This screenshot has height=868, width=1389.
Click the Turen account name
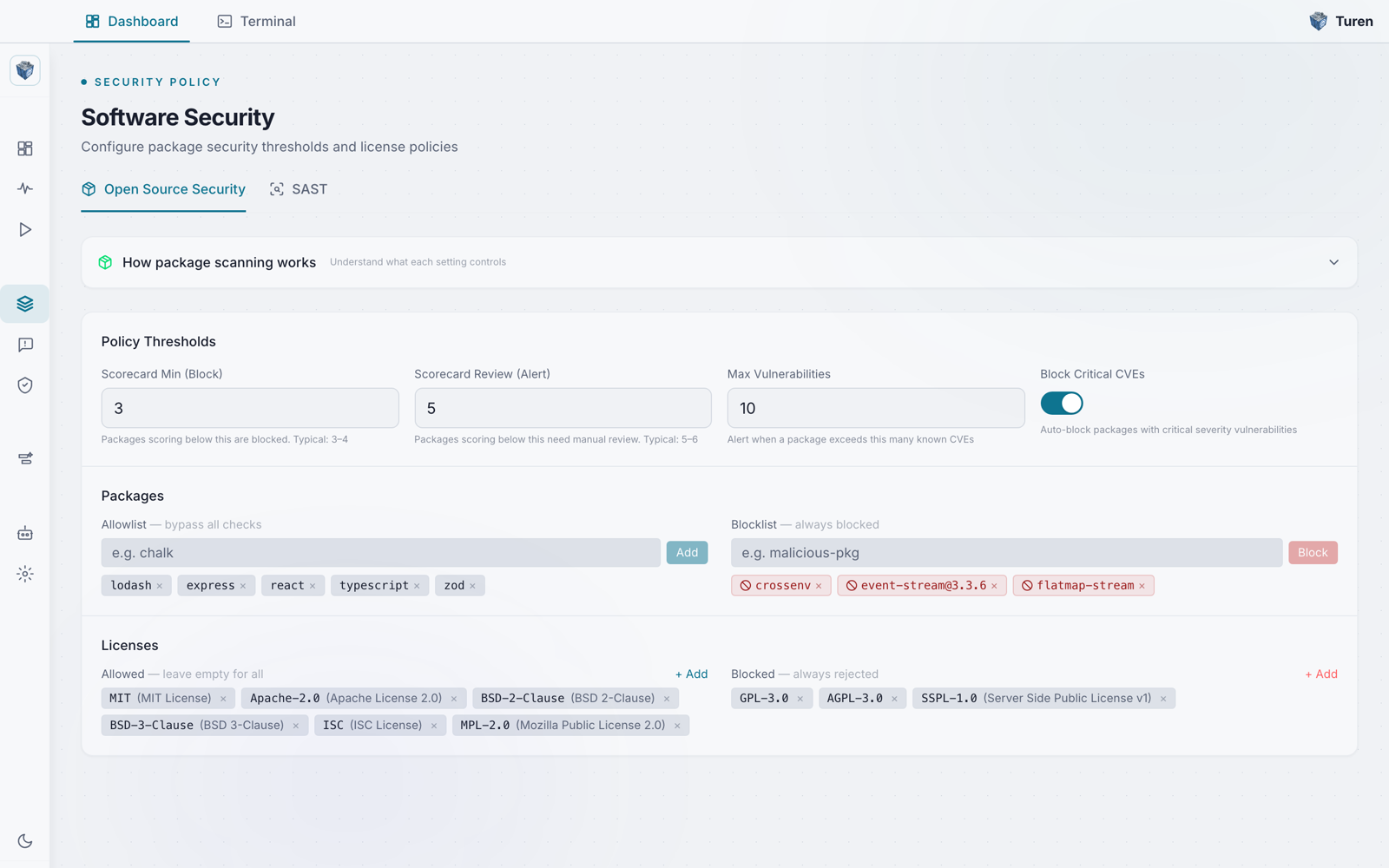click(x=1354, y=22)
